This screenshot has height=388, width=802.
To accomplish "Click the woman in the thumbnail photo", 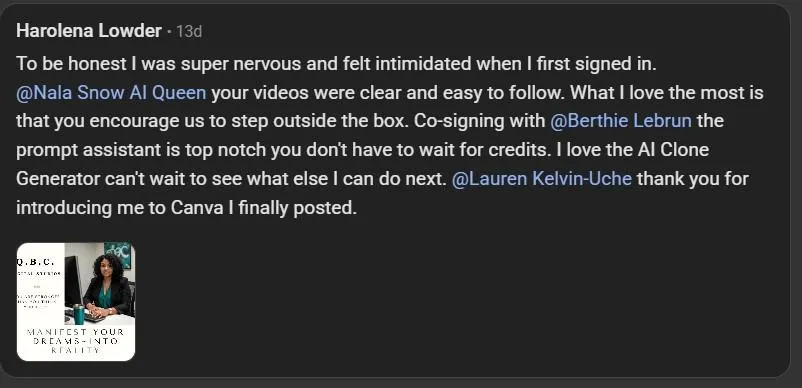I will point(107,286).
